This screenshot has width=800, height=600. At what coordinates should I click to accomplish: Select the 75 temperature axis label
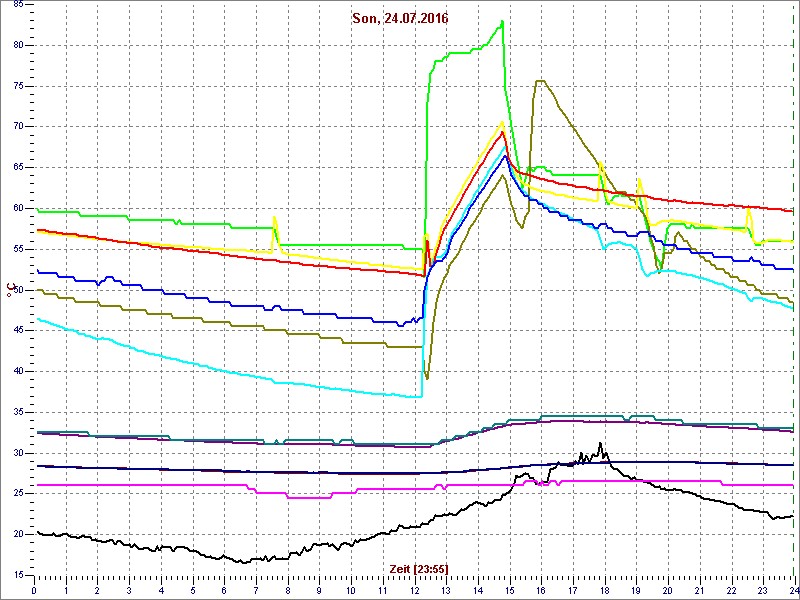pos(17,86)
